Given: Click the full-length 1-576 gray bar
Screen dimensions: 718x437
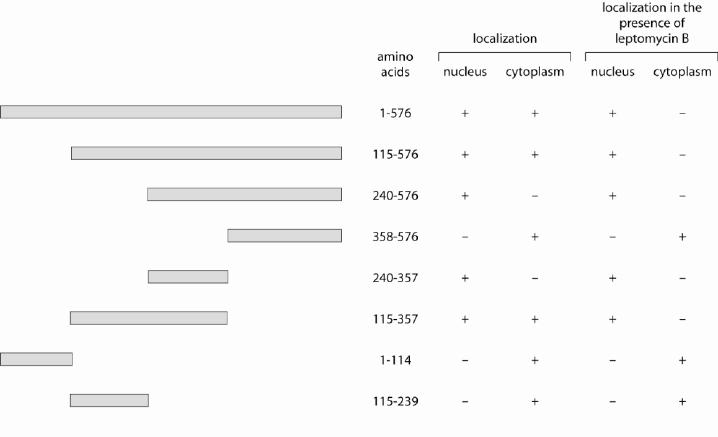Looking at the screenshot, I should click(171, 112).
